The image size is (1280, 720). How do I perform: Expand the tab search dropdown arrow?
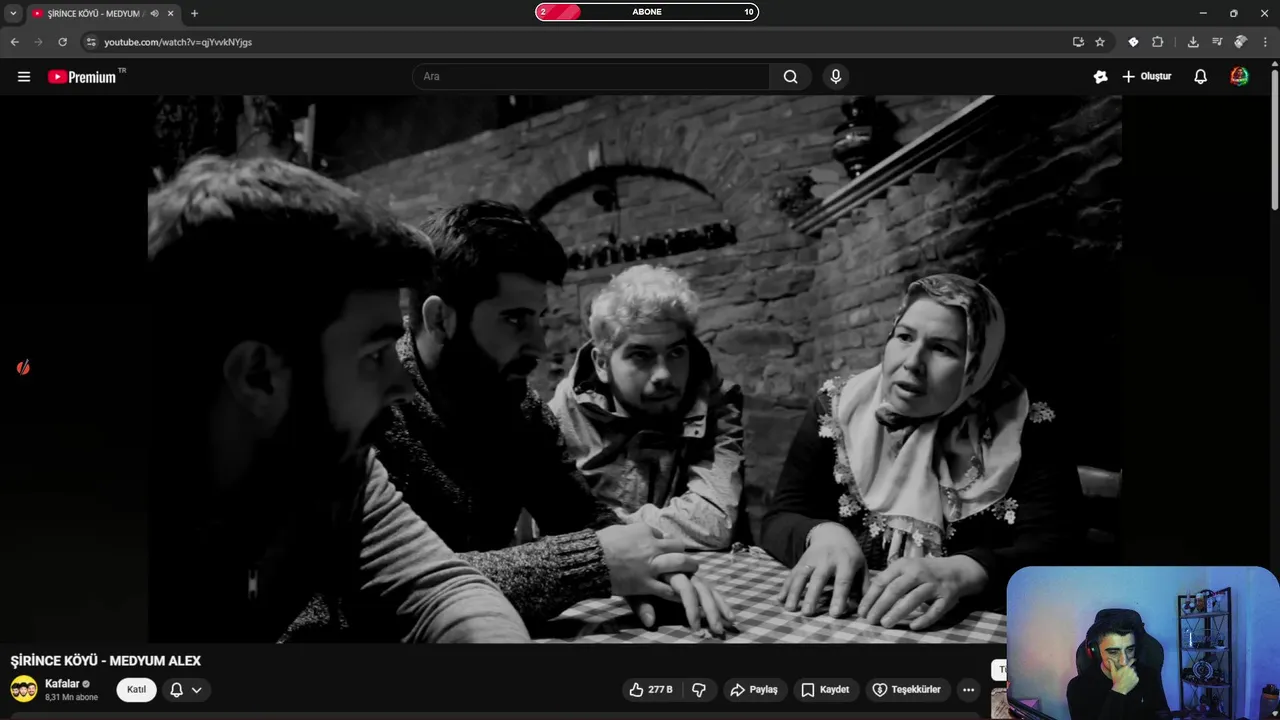(x=13, y=13)
